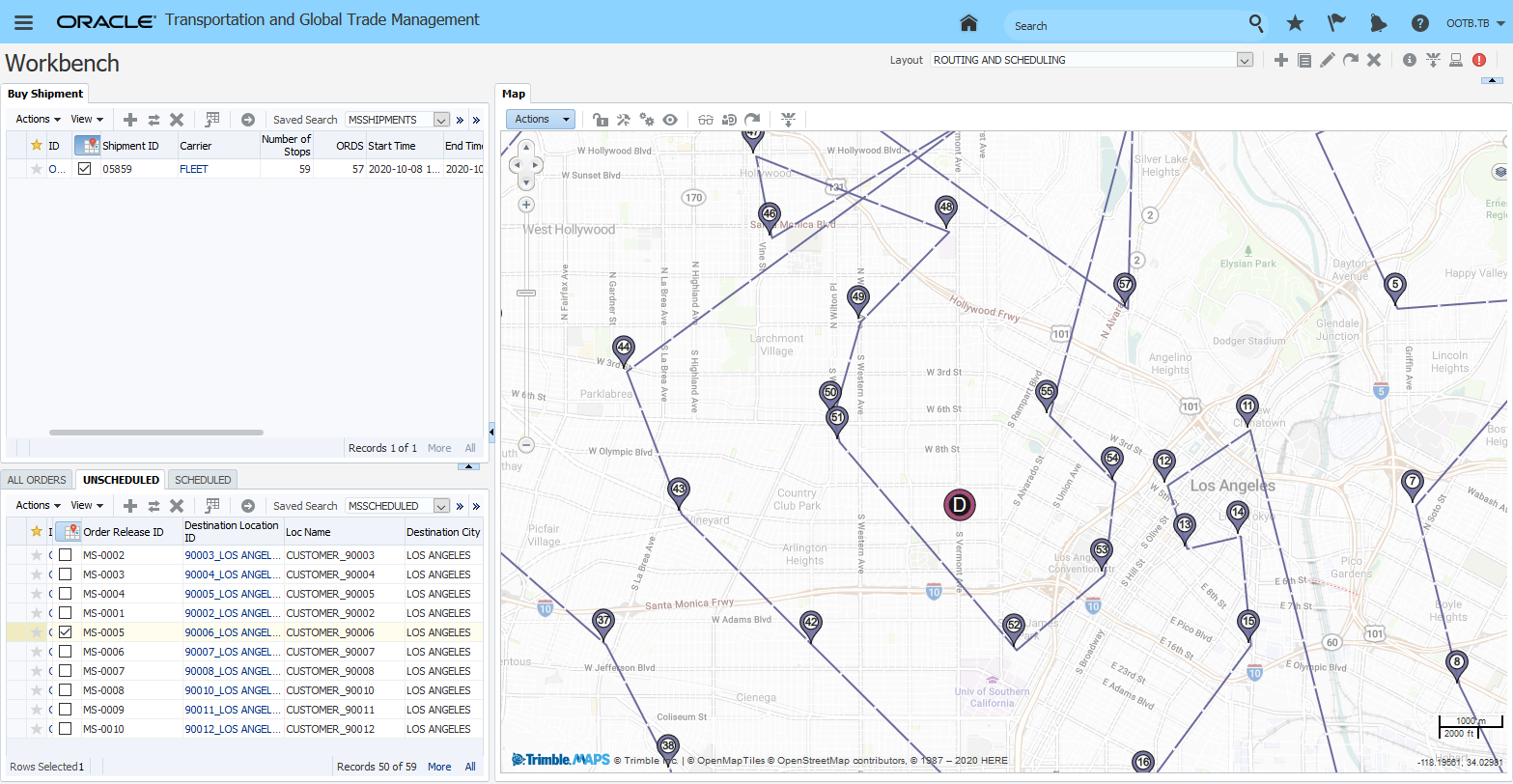
Task: Select depot marker D on the map
Action: (x=959, y=504)
